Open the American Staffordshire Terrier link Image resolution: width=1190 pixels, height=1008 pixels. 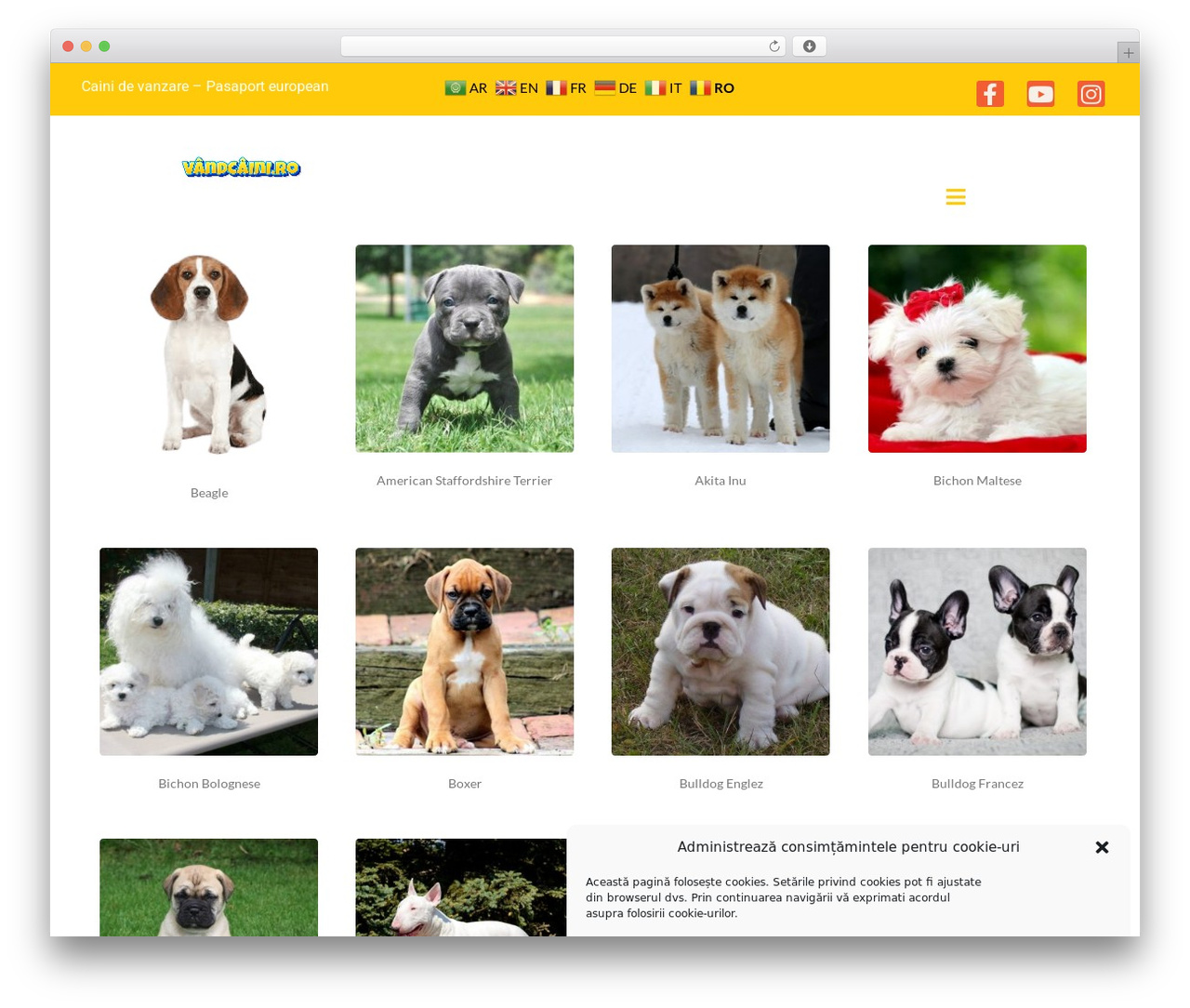coord(464,481)
